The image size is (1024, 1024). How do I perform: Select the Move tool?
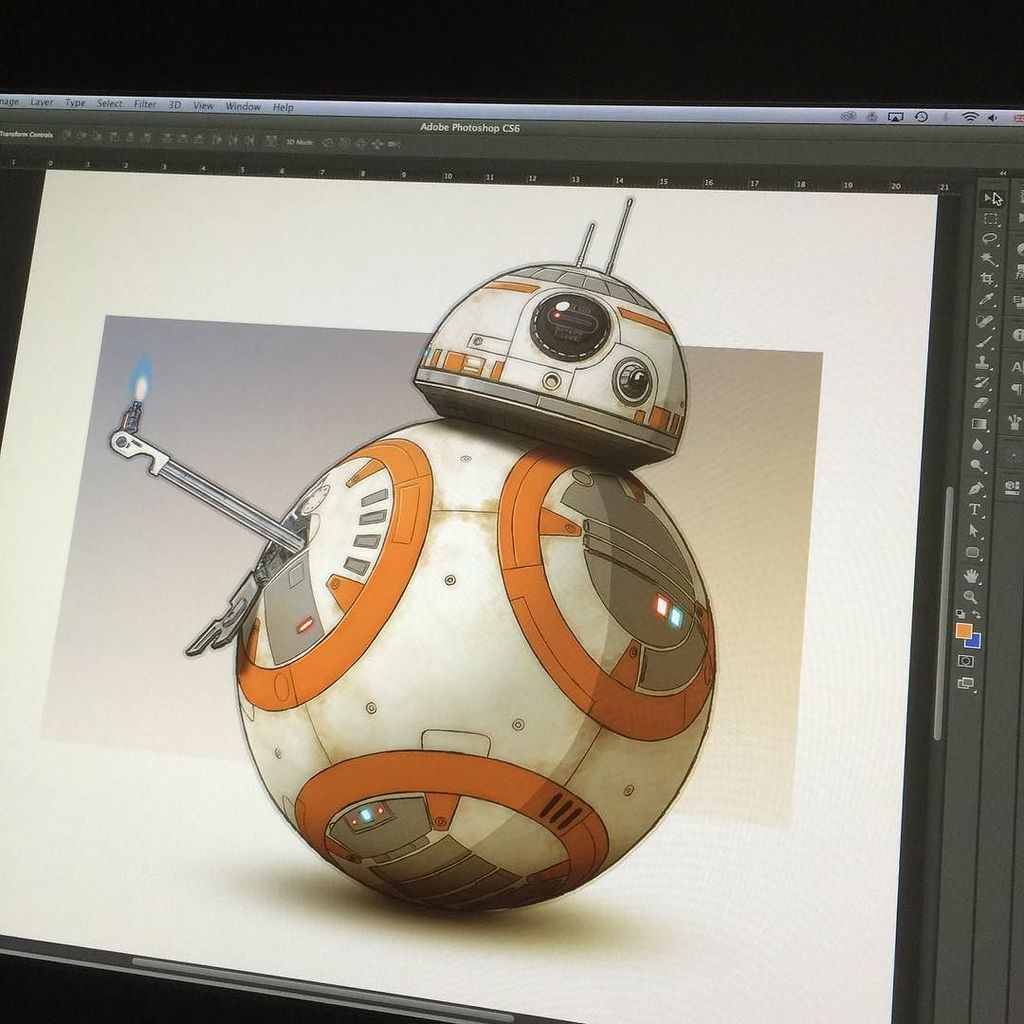coord(993,198)
